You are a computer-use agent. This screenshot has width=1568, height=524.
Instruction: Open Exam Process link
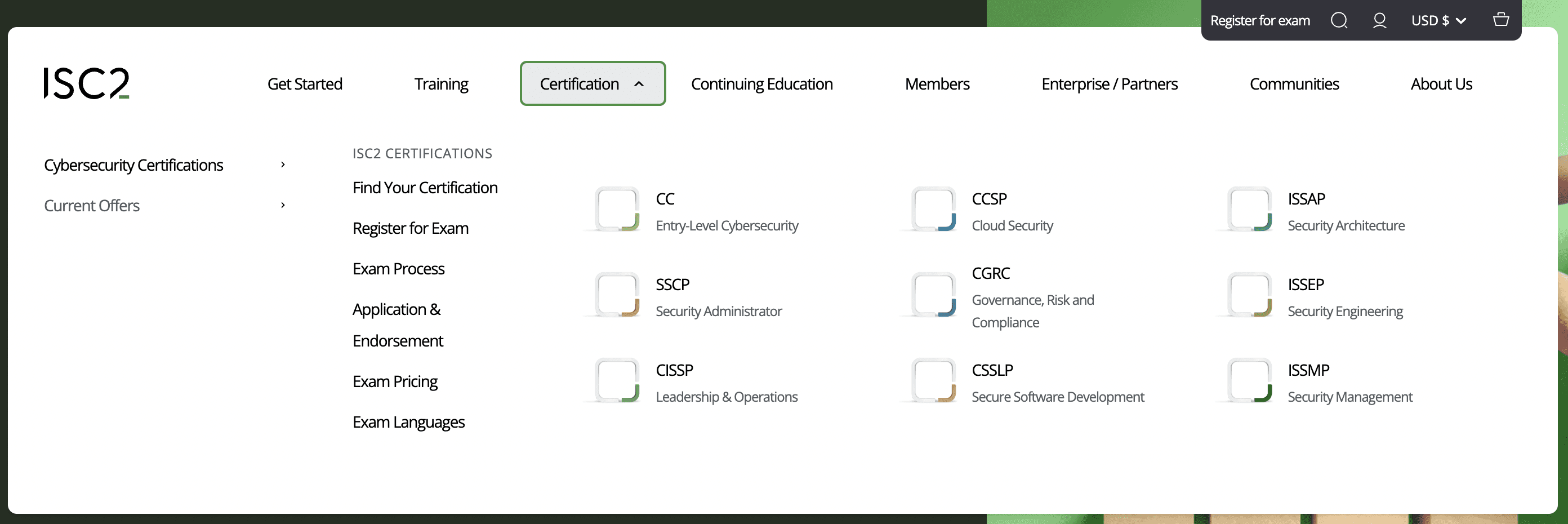398,269
